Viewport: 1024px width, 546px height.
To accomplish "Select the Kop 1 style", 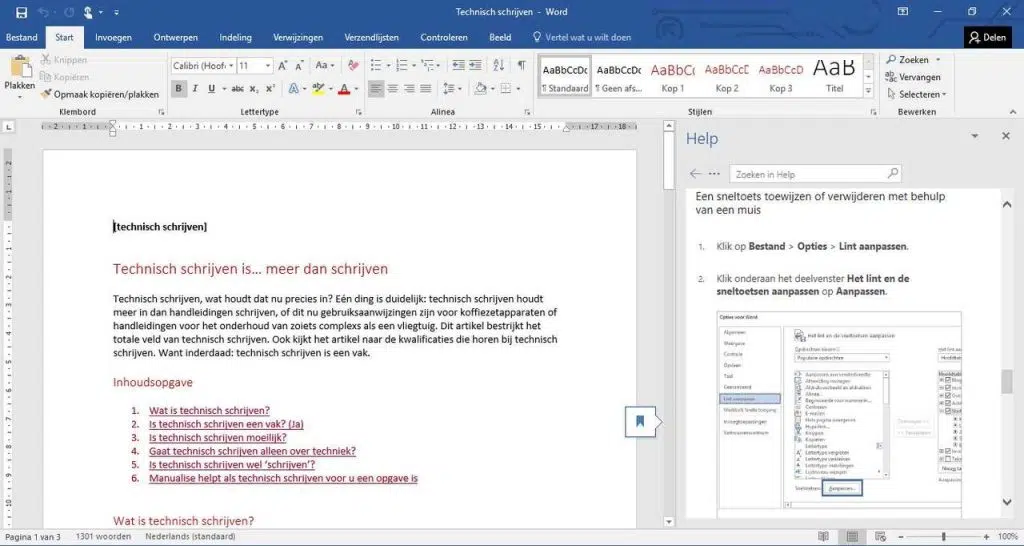I will tap(673, 77).
